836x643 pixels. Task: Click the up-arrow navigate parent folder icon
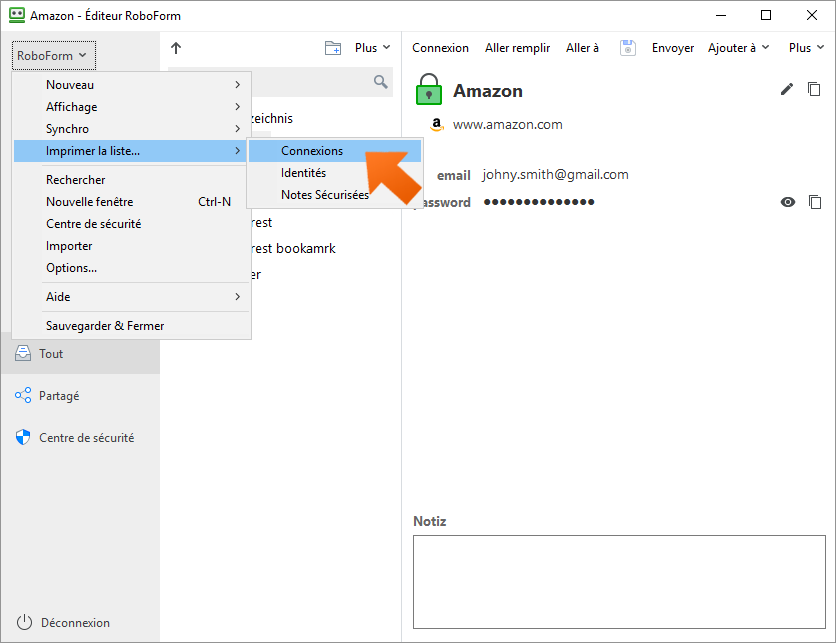click(x=176, y=48)
